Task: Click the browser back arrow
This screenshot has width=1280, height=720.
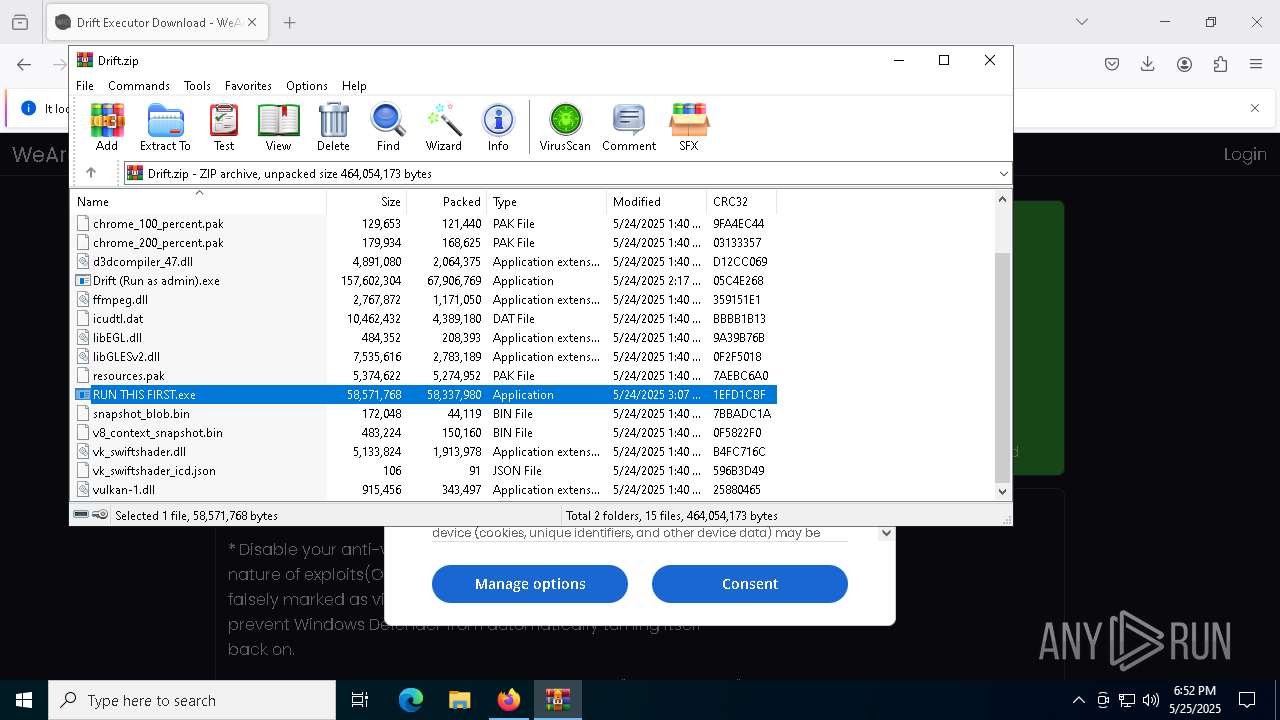Action: [x=24, y=64]
